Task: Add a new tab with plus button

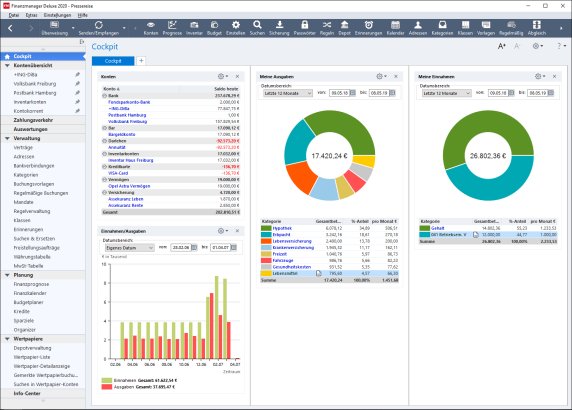Action: pos(141,61)
